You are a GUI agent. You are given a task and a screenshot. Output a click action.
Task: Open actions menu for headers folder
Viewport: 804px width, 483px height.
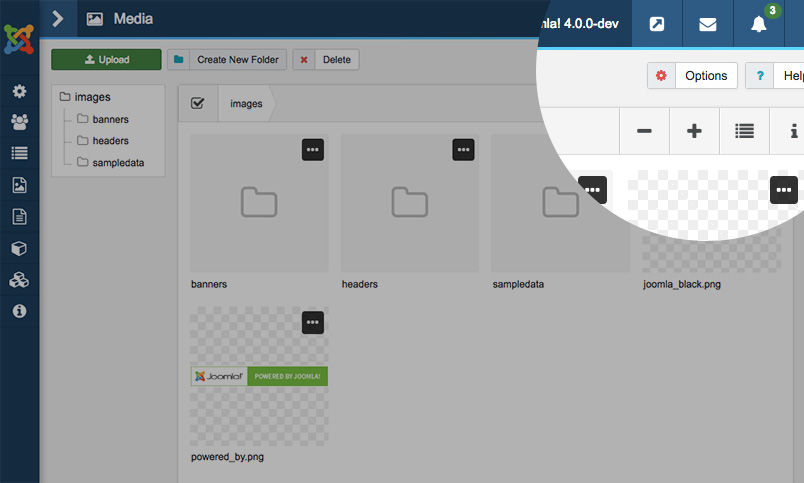(x=463, y=150)
